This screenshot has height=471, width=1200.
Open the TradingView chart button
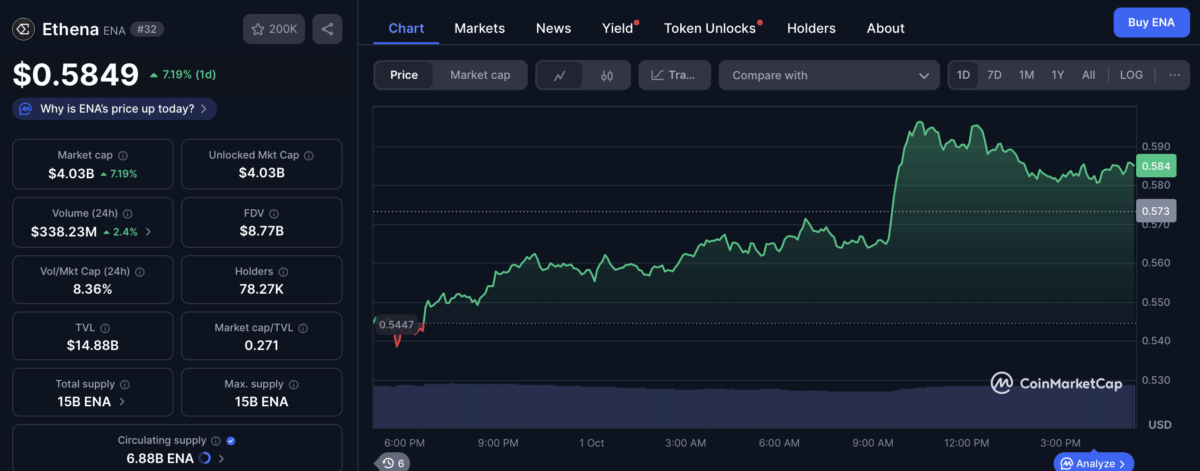(674, 75)
